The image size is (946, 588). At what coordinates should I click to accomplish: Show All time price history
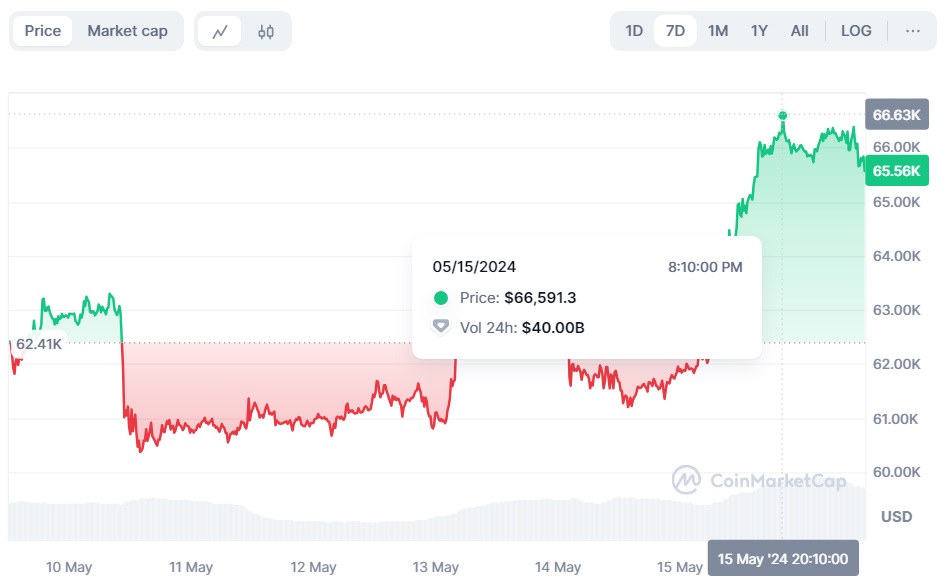point(800,31)
